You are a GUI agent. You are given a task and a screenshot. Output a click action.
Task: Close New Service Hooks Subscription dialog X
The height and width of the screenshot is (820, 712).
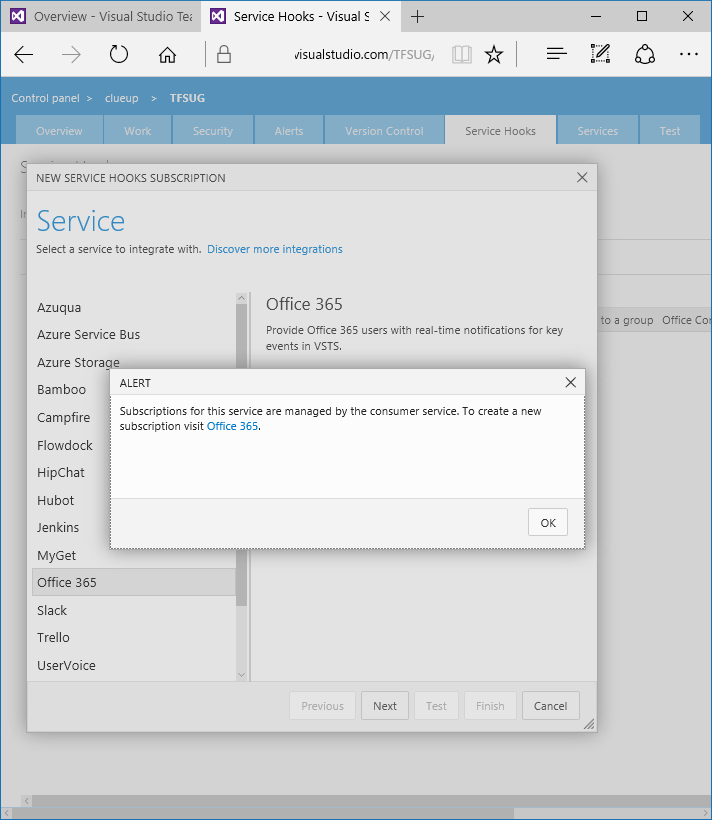pos(582,177)
